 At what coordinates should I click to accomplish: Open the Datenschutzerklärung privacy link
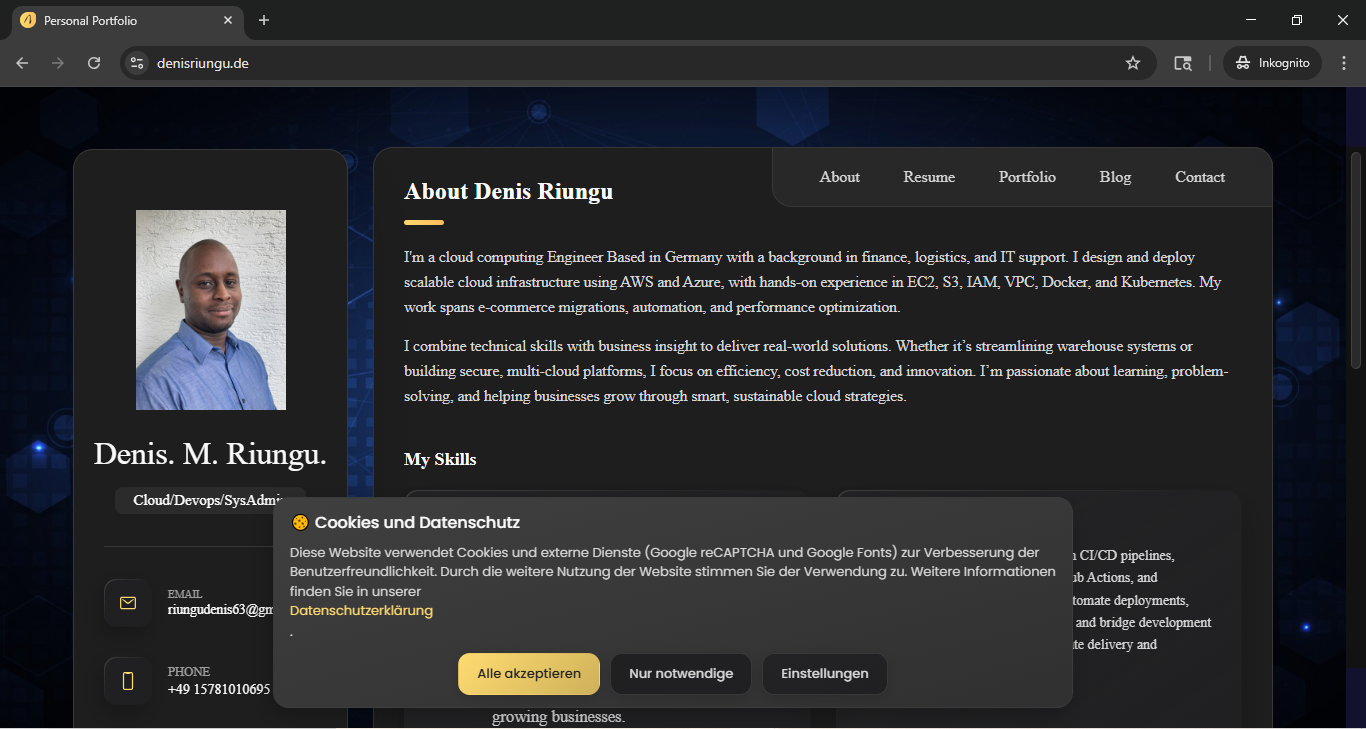(x=361, y=611)
